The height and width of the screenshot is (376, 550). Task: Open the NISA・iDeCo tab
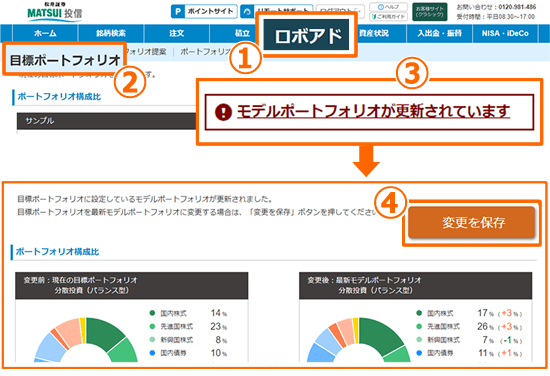pos(505,33)
